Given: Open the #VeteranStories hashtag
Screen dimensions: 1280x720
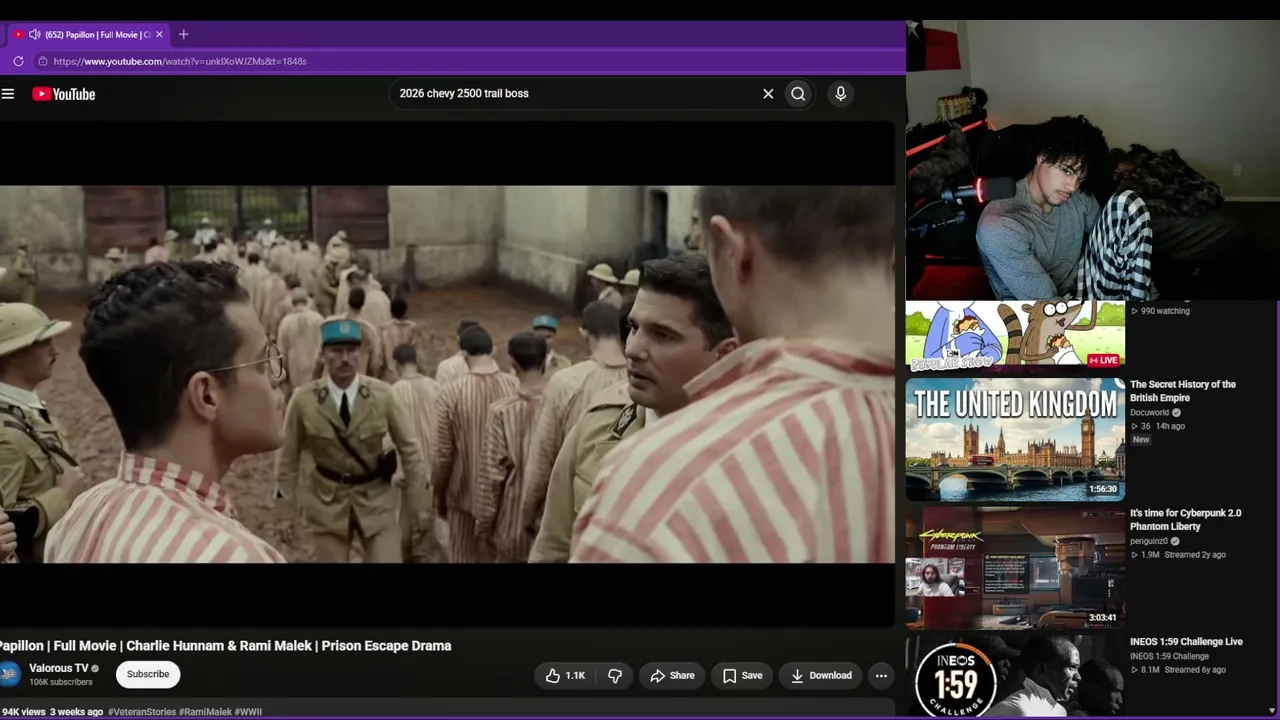Looking at the screenshot, I should (x=142, y=712).
